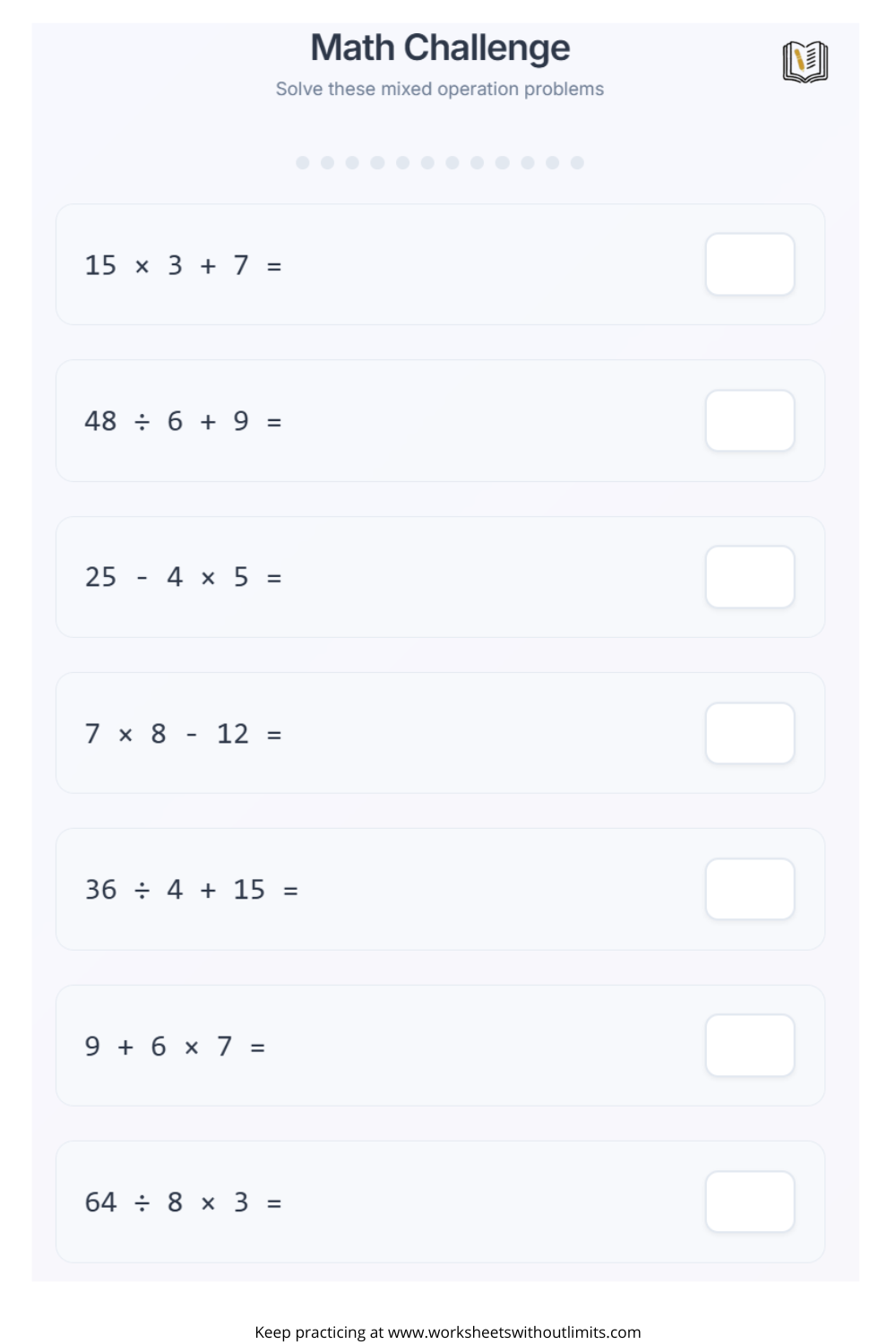
Task: Click the problem text '15 × 3 + 7 ='
Action: [x=183, y=265]
